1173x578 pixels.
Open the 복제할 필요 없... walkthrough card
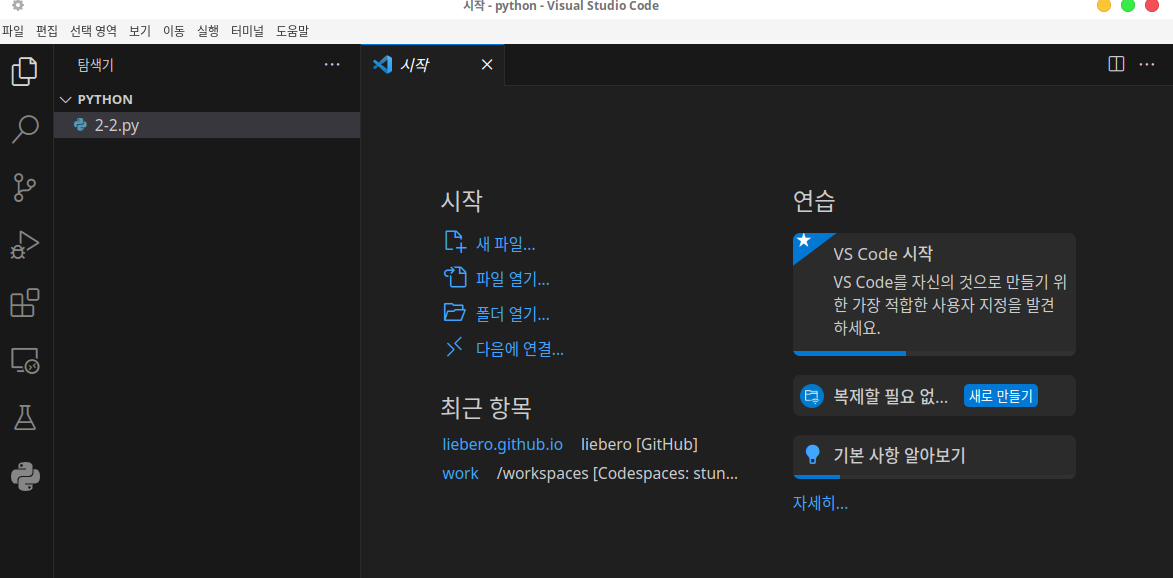[934, 396]
